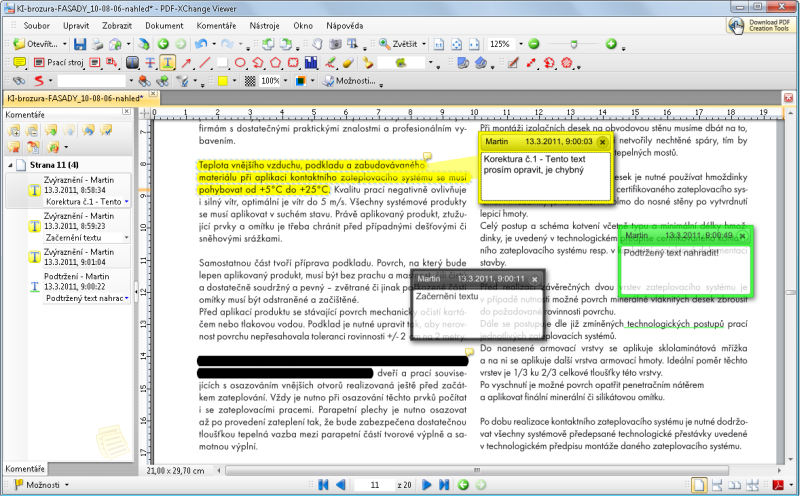
Task: Choose the Psací stroj typewriter tool
Action: pos(59,63)
